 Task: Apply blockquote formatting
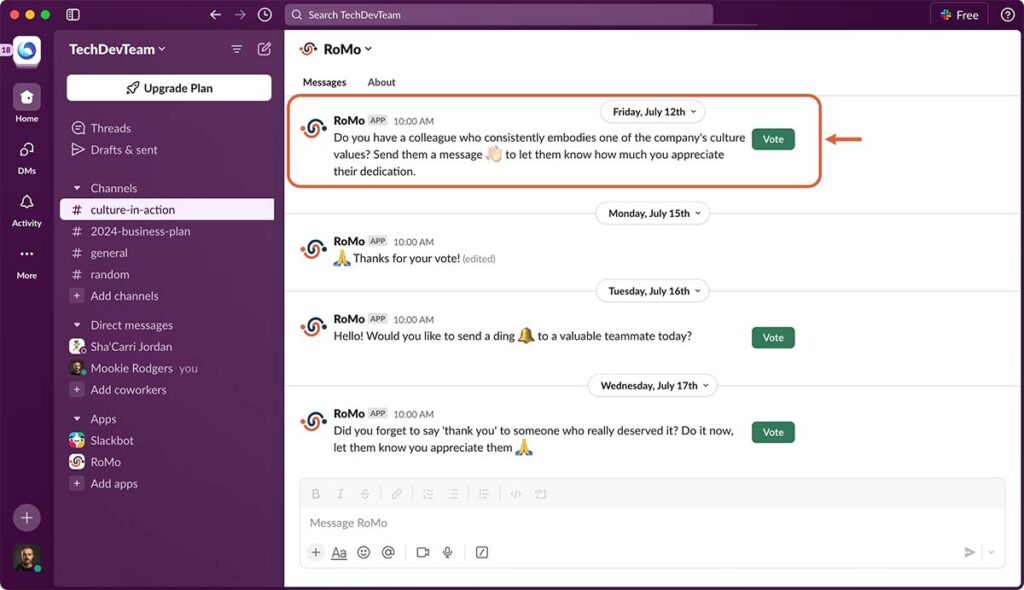(x=484, y=494)
